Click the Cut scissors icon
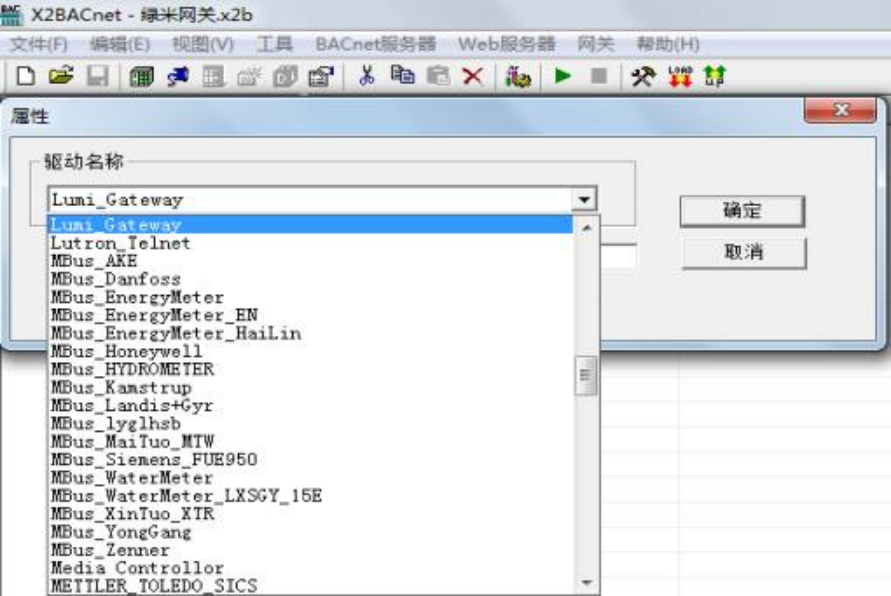 click(x=367, y=76)
